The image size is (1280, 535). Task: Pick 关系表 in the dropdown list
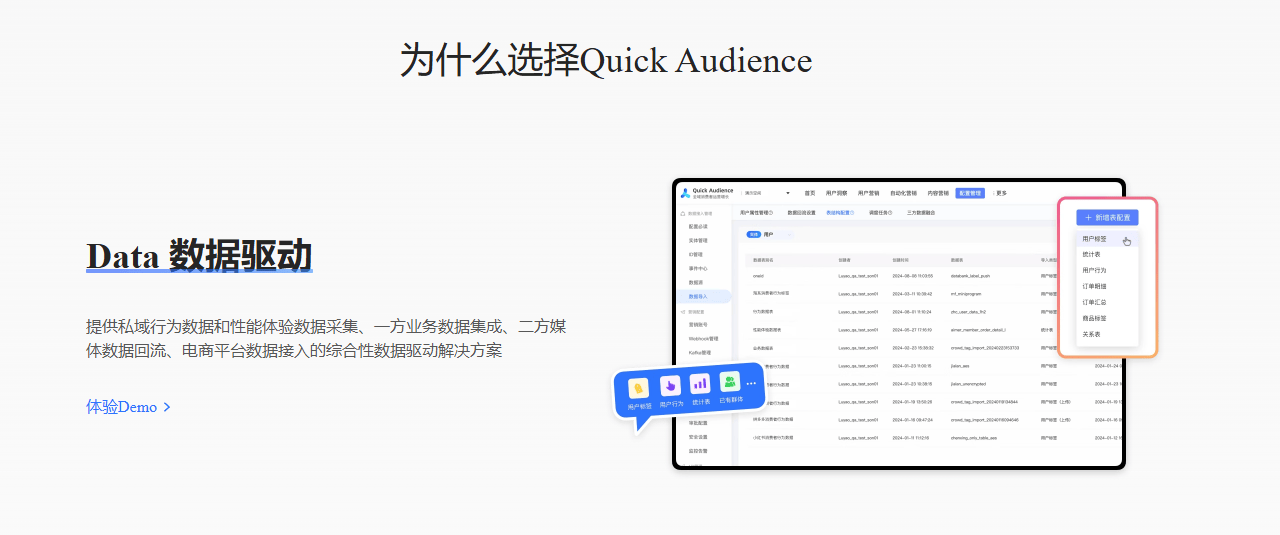(1092, 334)
